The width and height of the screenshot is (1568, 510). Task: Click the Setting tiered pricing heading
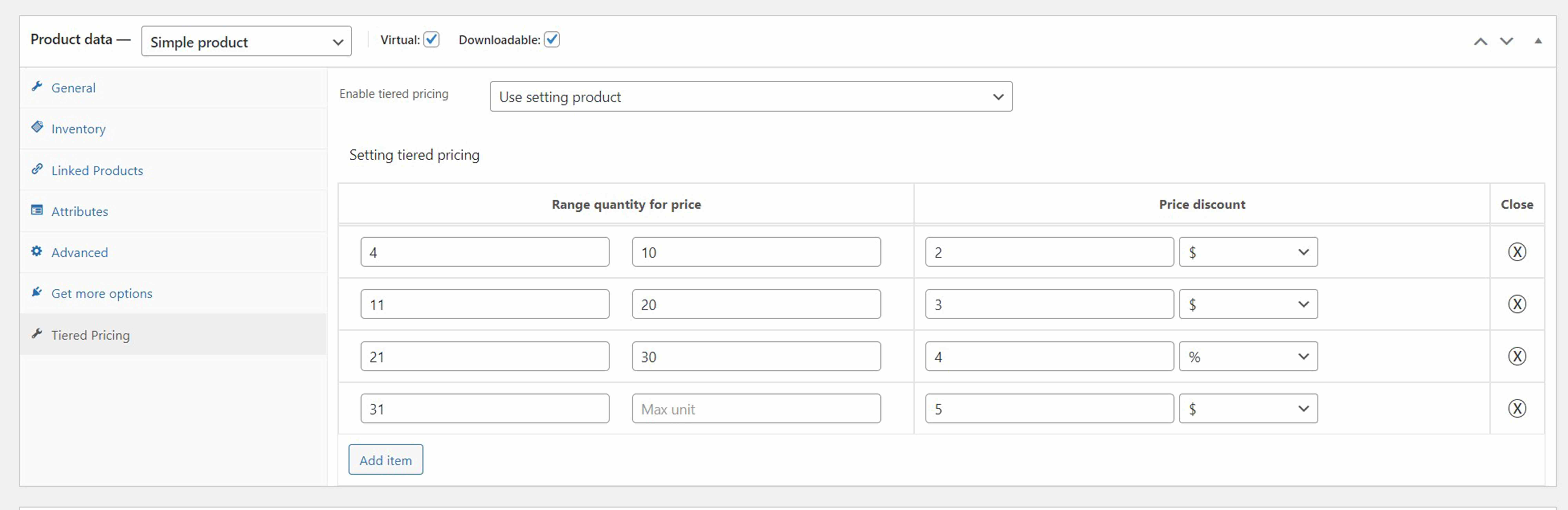tap(415, 155)
